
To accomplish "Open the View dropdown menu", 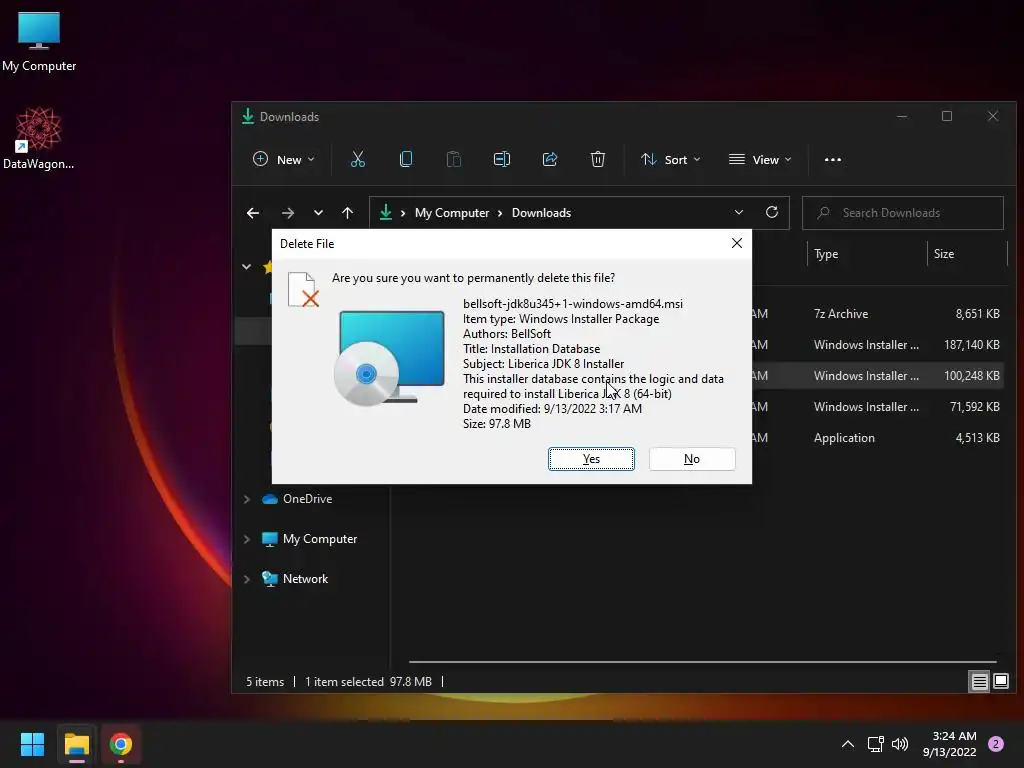I will pyautogui.click(x=760, y=159).
